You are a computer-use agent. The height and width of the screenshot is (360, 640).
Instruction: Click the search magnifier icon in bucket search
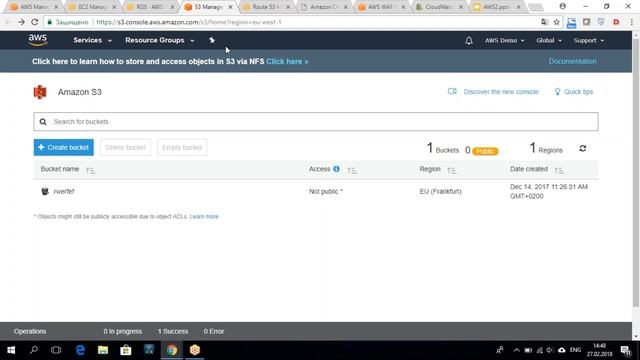click(43, 122)
